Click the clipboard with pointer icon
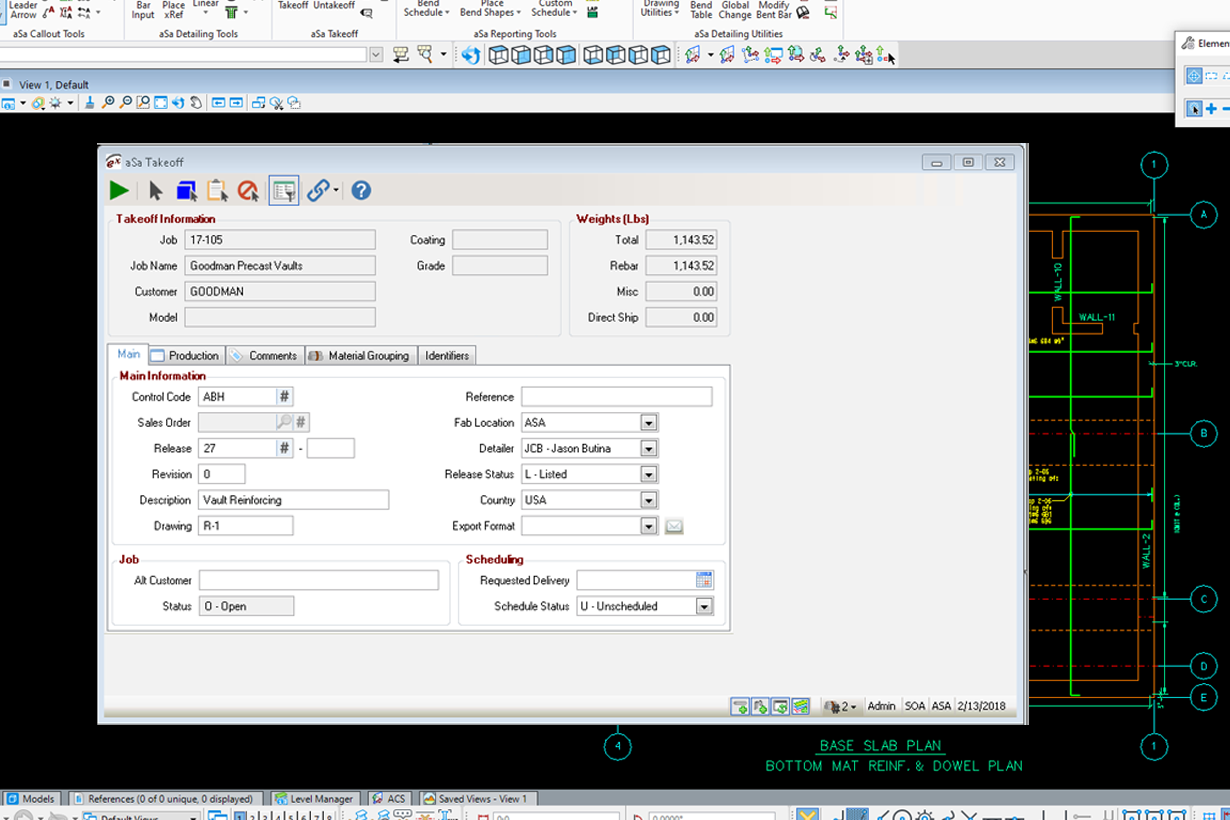This screenshot has width=1230, height=820. pyautogui.click(x=217, y=190)
